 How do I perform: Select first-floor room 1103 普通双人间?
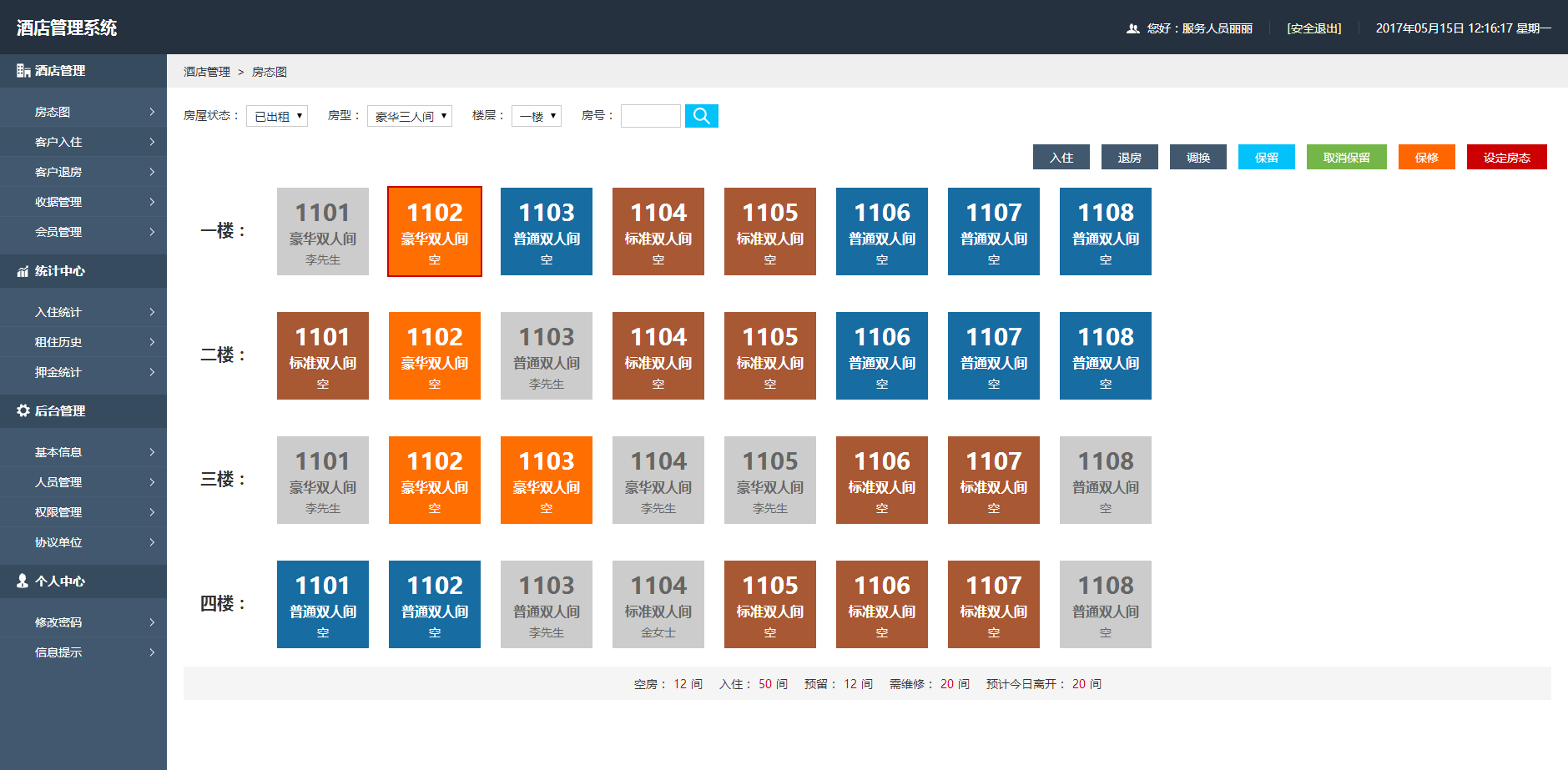[x=547, y=231]
